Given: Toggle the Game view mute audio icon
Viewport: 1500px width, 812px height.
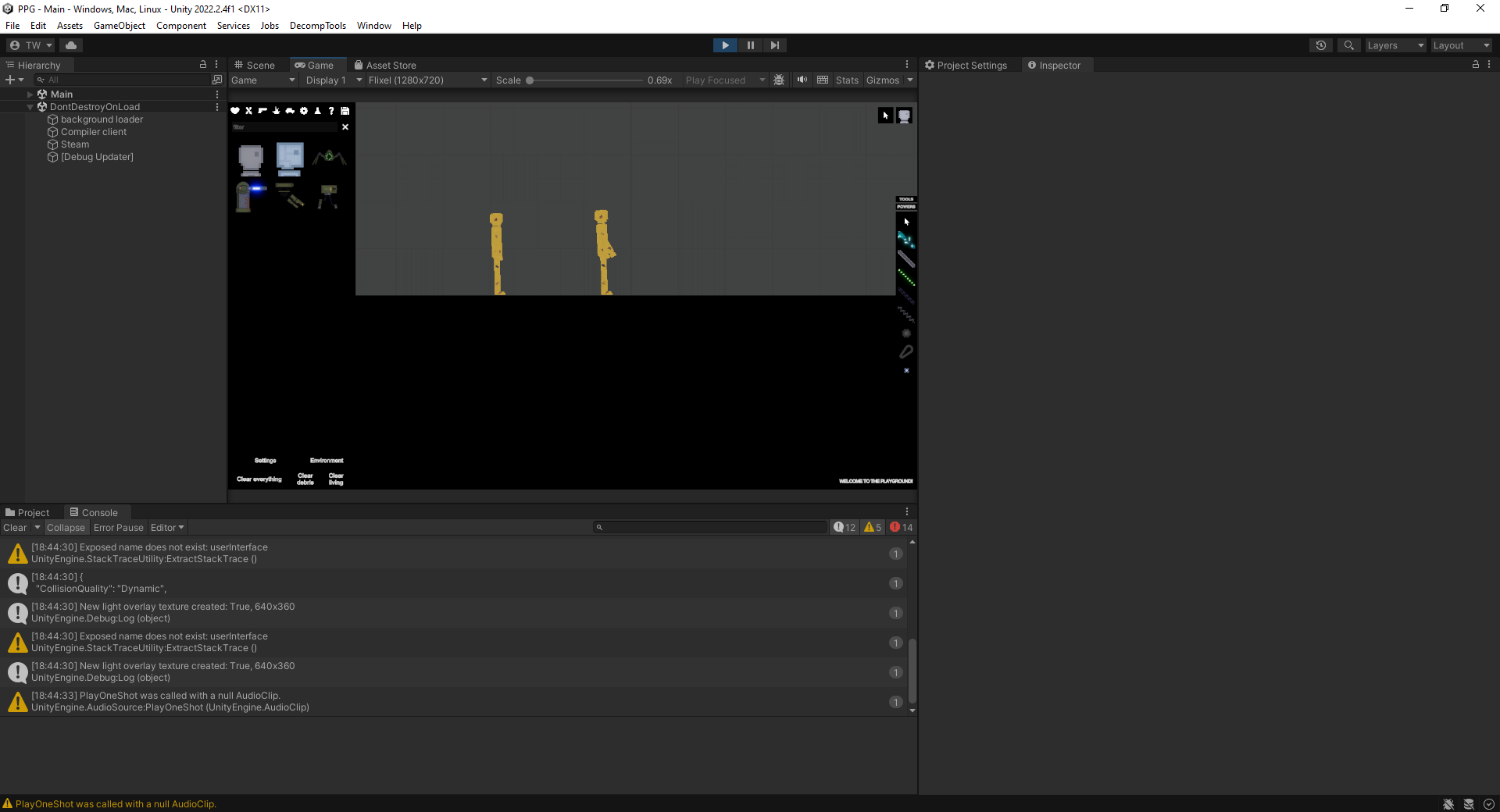Looking at the screenshot, I should point(802,80).
